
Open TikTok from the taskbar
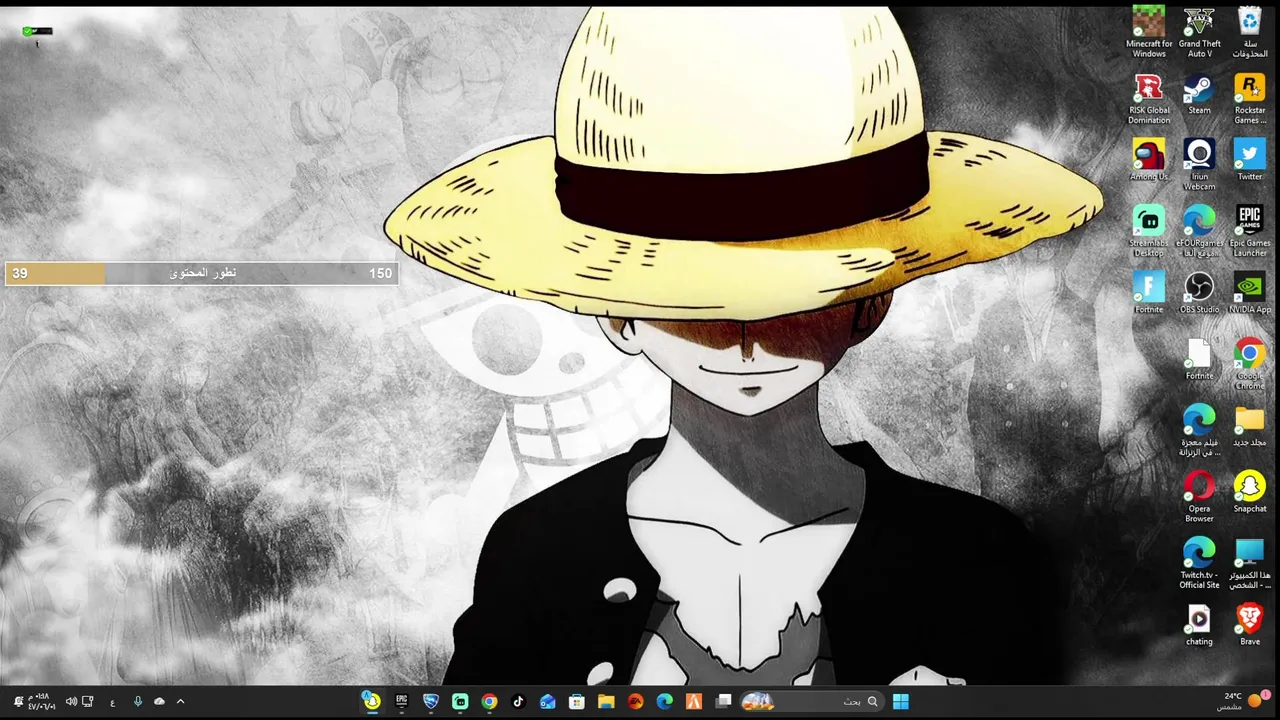pos(518,701)
